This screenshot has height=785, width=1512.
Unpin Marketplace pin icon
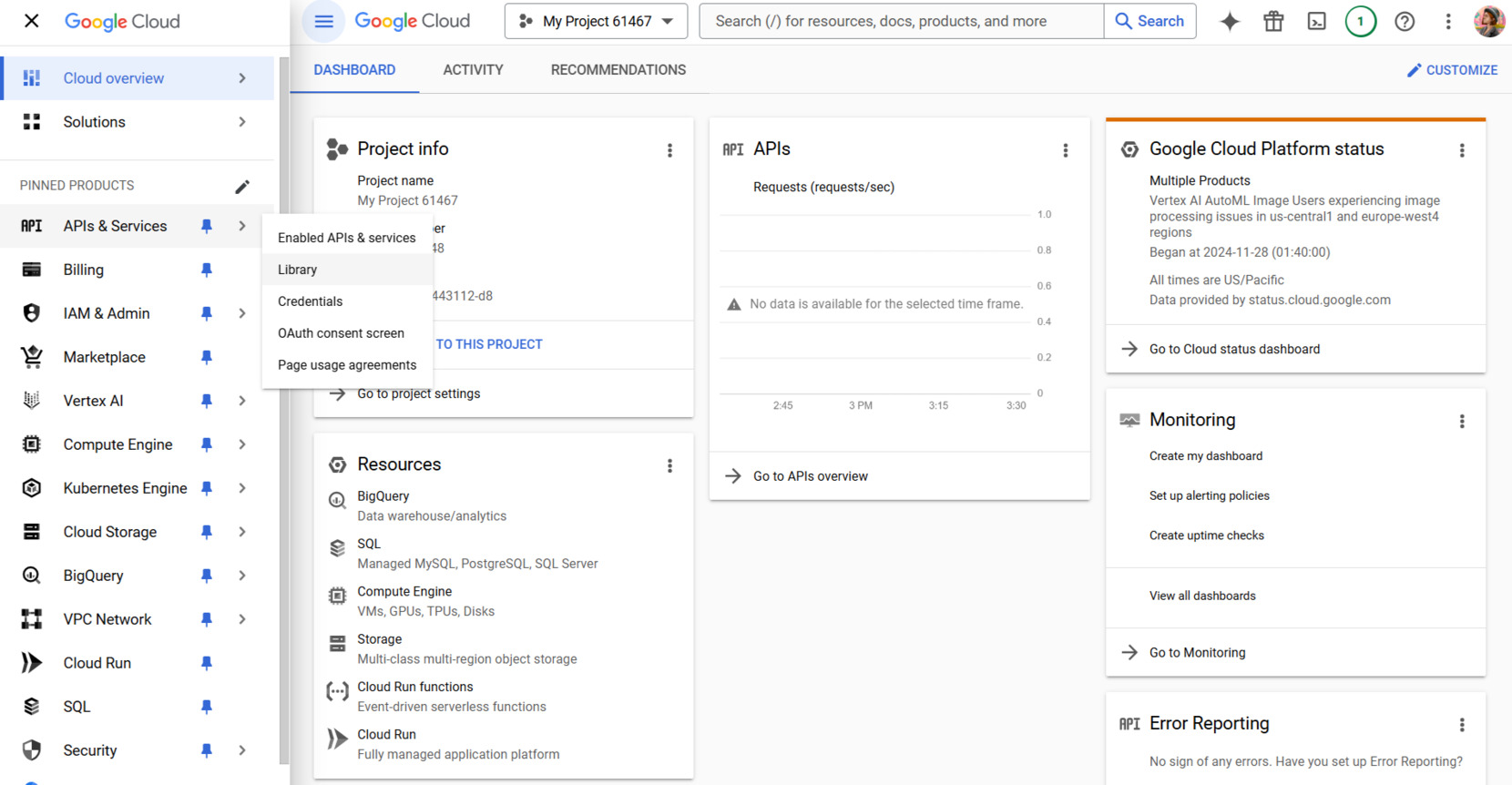coord(207,357)
